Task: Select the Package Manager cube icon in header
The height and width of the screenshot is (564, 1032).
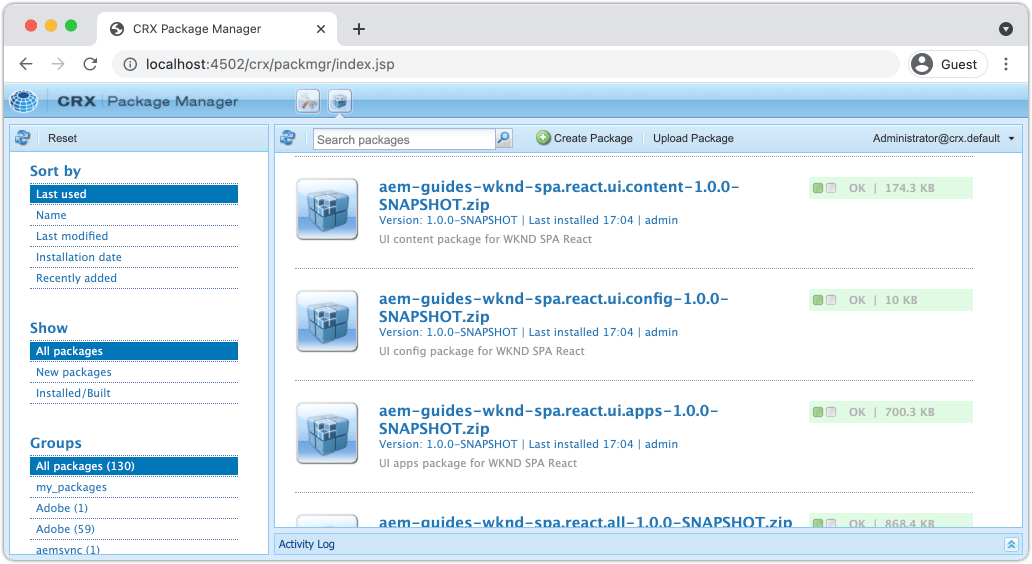Action: (x=340, y=101)
